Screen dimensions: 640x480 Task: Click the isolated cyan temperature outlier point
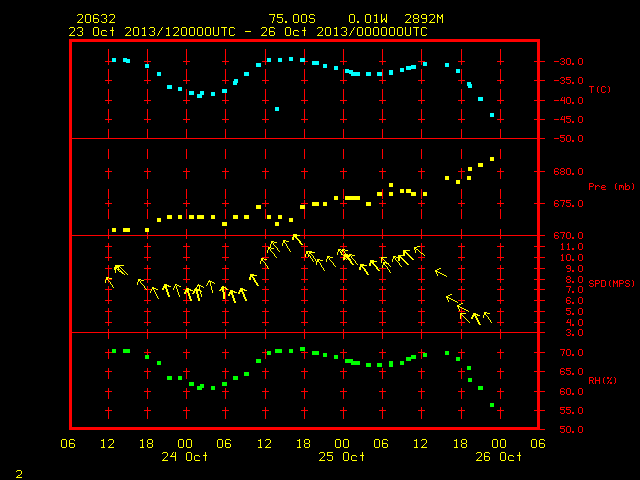(x=277, y=109)
